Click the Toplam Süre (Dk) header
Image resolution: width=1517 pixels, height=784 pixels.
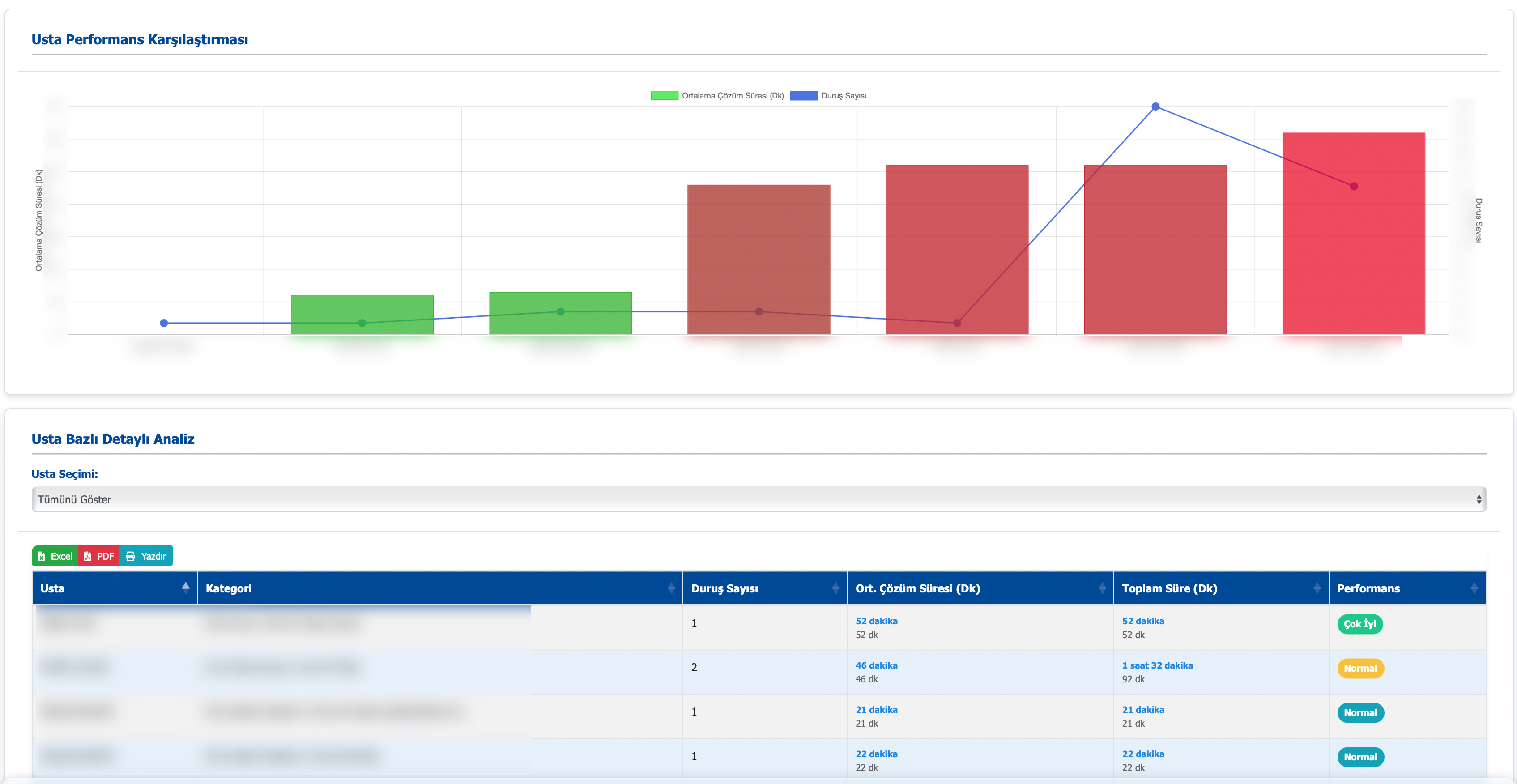tap(1169, 588)
